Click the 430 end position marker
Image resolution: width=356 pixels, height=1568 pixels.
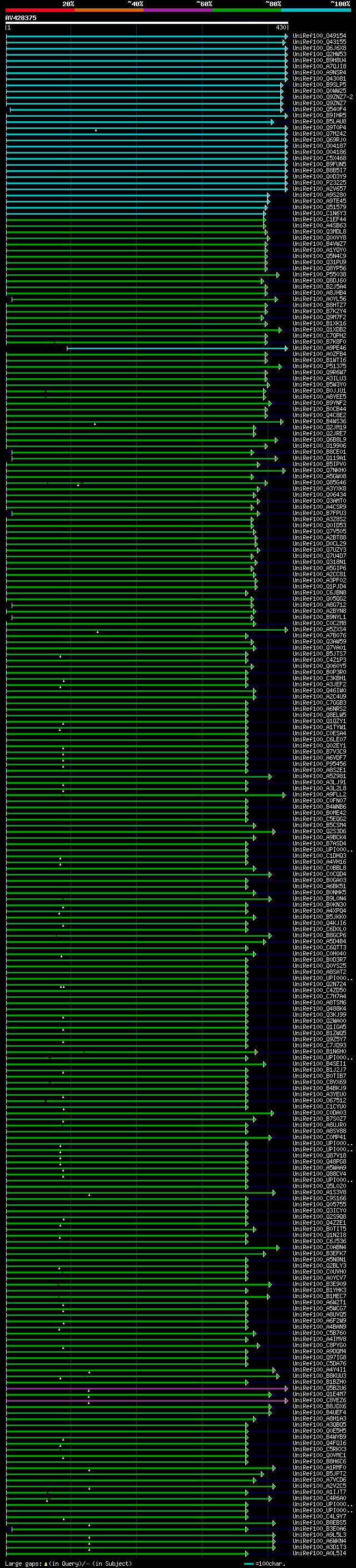pyautogui.click(x=280, y=27)
